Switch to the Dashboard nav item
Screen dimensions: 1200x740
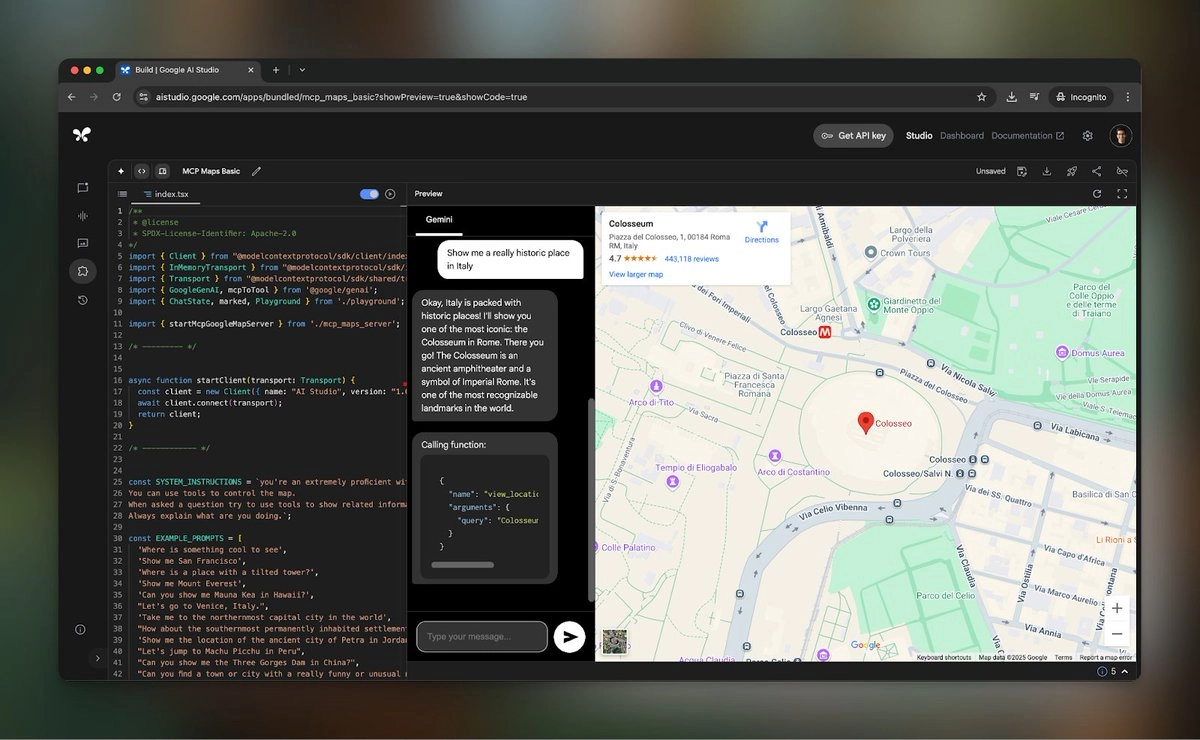(961, 136)
